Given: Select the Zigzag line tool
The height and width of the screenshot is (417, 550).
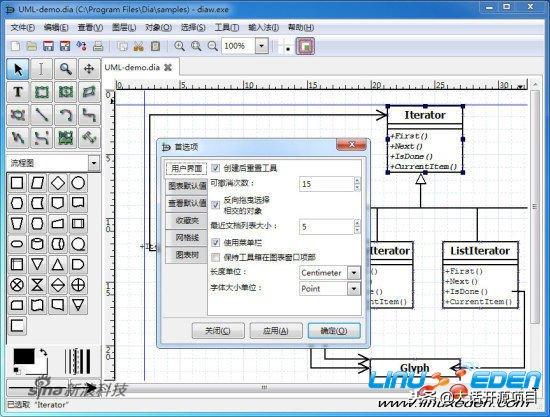Looking at the screenshot, I should [89, 115].
